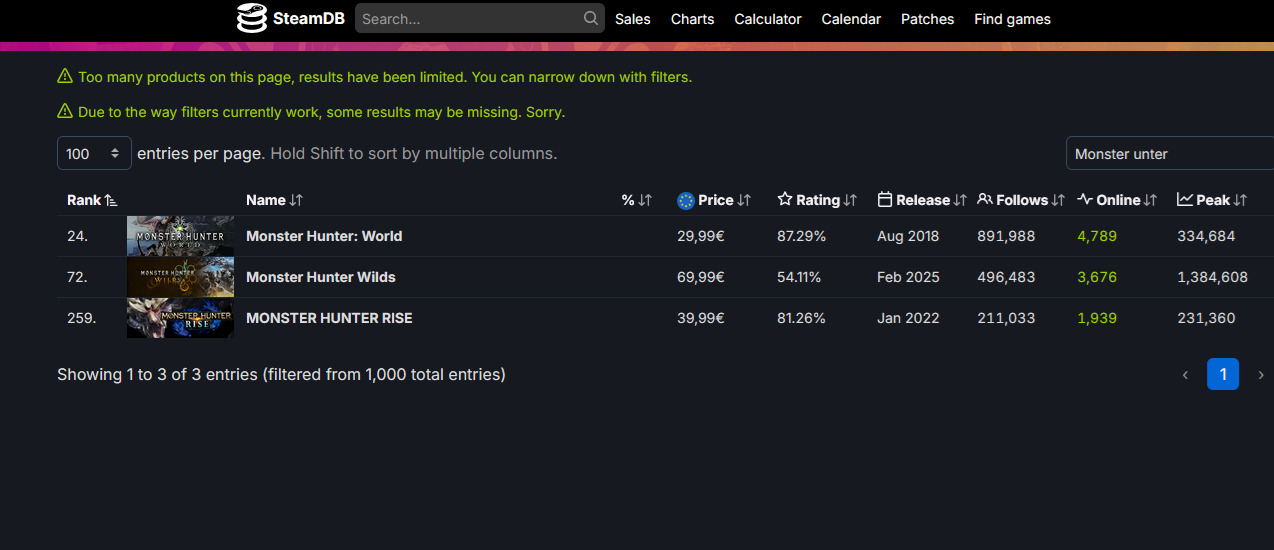Click rank 72. cell

click(x=77, y=277)
